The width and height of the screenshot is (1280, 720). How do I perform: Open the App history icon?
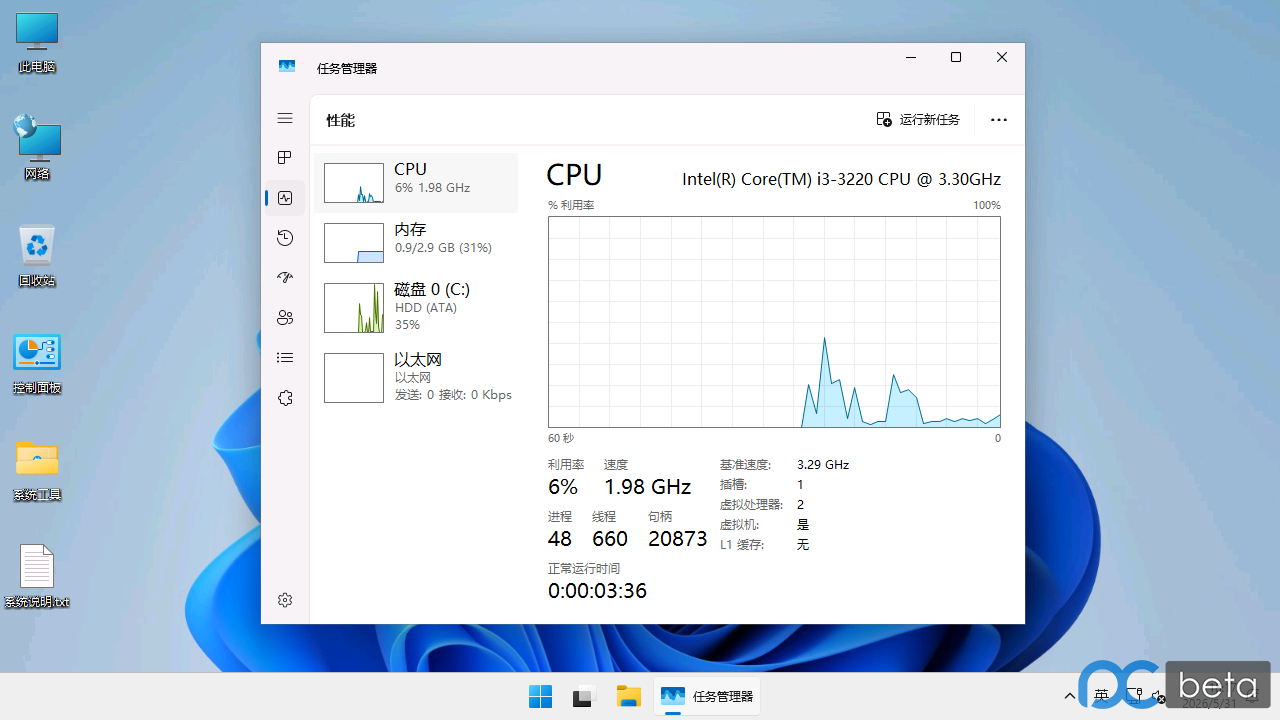click(x=285, y=238)
